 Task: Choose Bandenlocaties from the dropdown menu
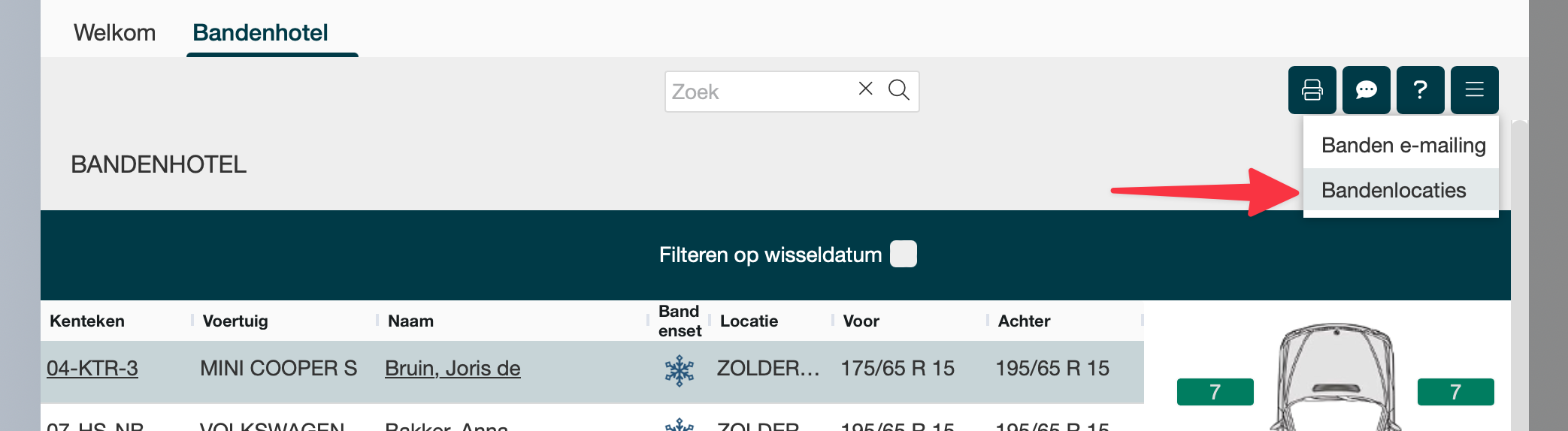[1393, 191]
